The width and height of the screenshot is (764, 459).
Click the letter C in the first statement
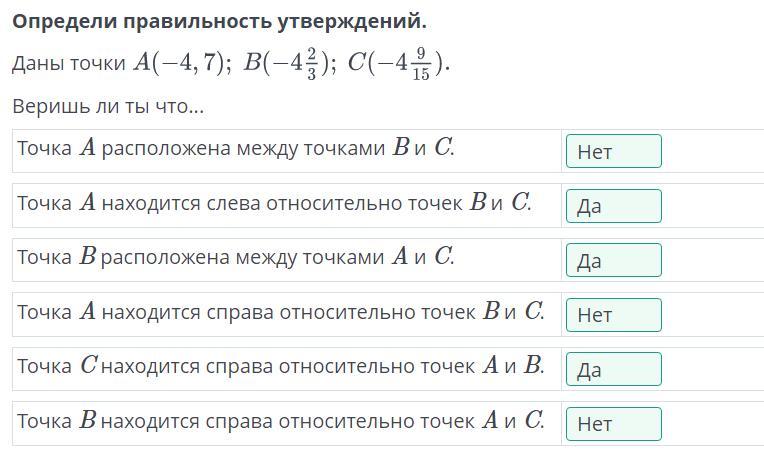(x=443, y=147)
